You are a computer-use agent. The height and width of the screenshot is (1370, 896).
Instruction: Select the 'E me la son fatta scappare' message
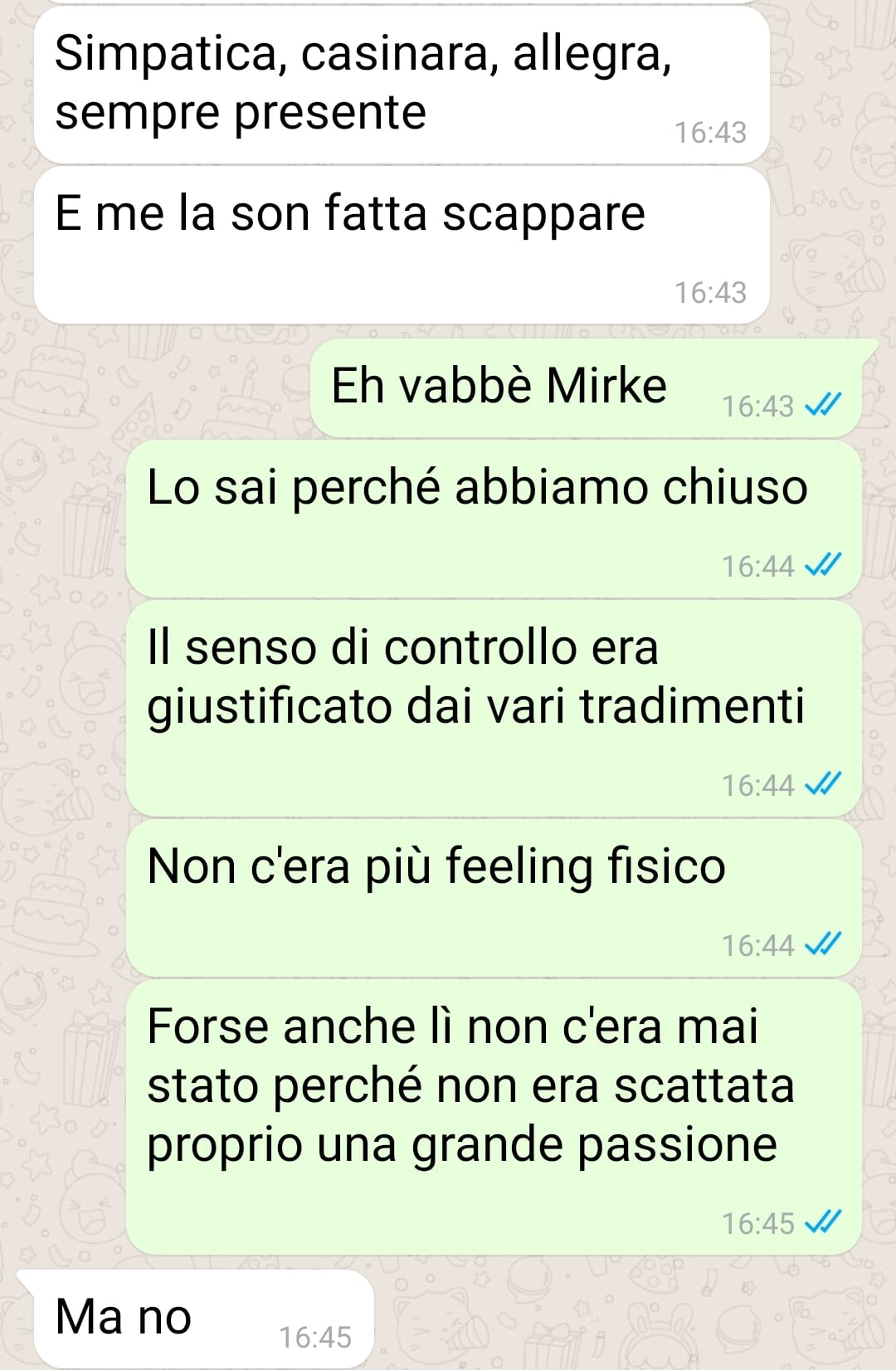pyautogui.click(x=402, y=245)
